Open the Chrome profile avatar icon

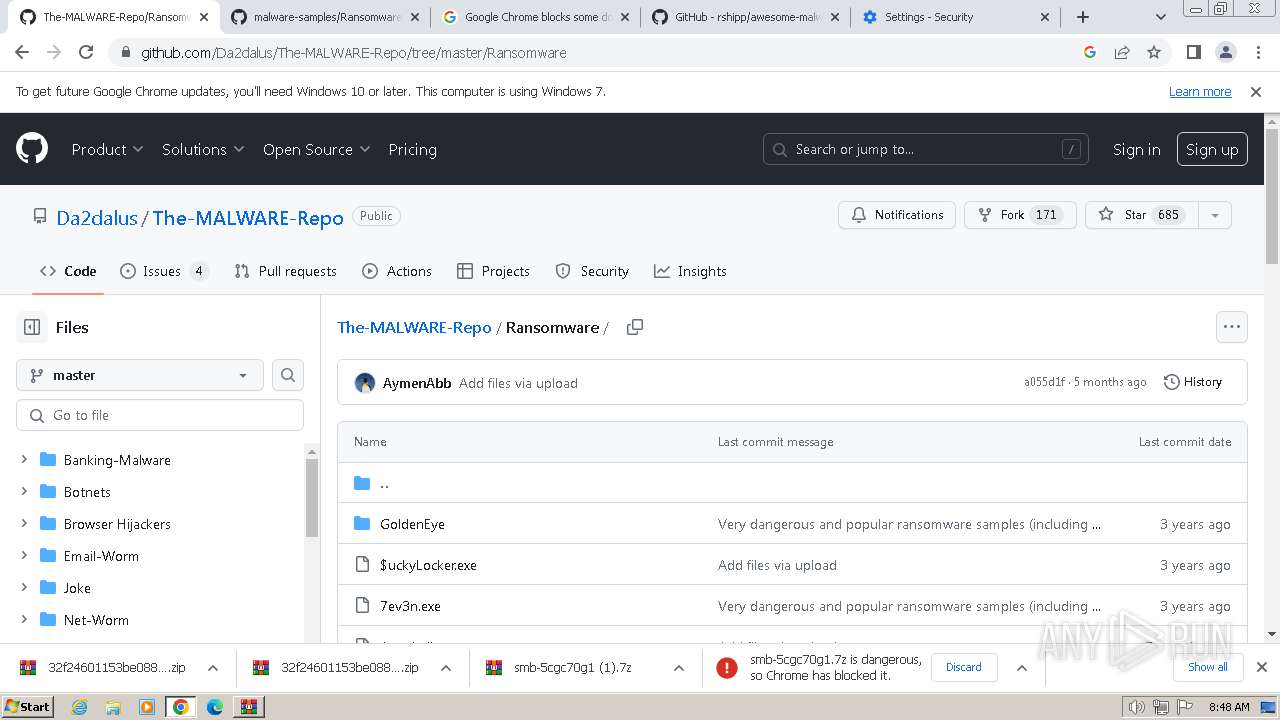(x=1225, y=52)
